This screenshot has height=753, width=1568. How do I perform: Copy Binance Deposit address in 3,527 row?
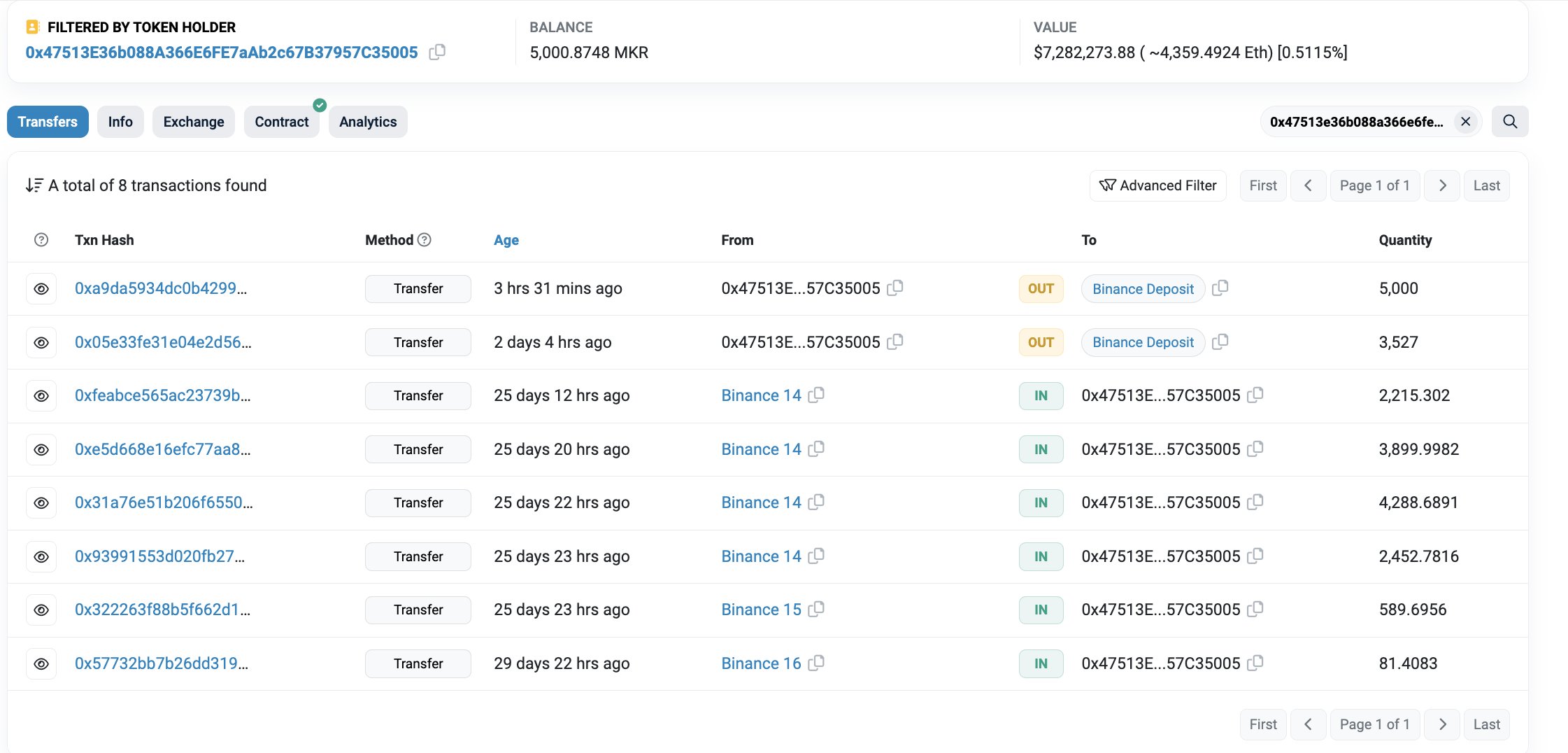pos(1220,342)
